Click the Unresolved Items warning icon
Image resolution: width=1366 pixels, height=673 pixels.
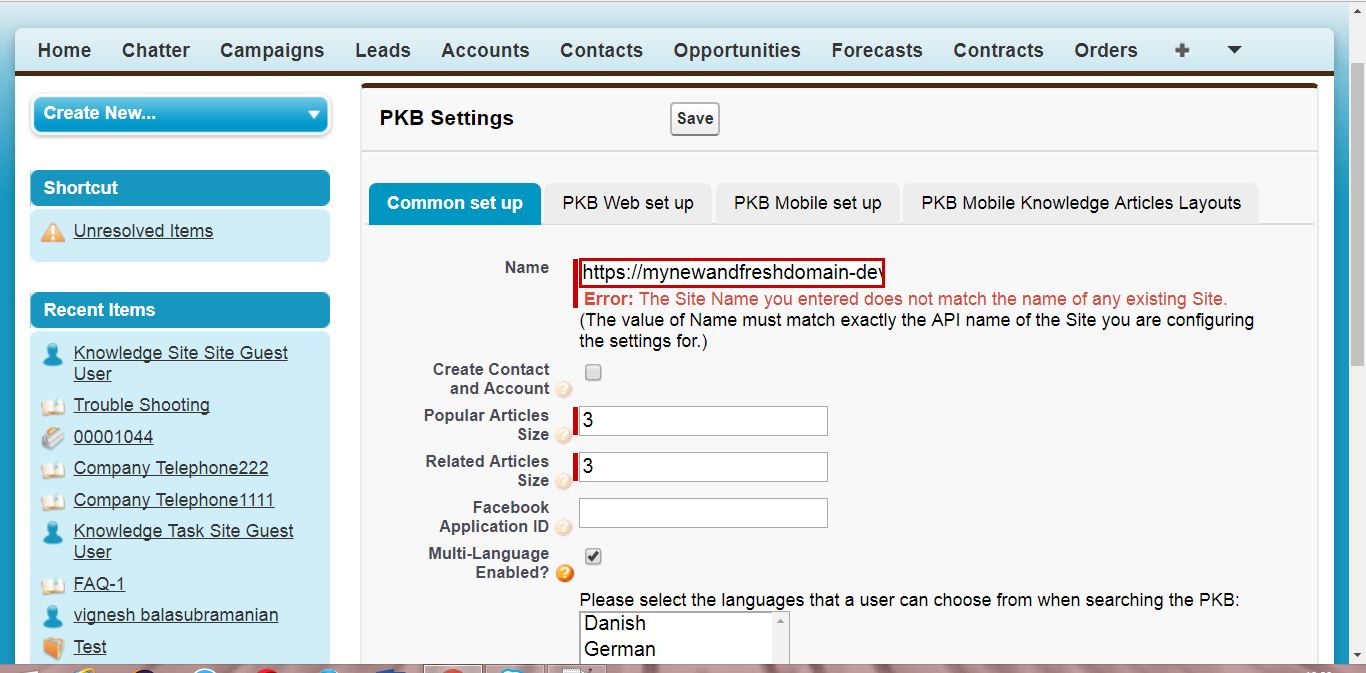pos(53,232)
